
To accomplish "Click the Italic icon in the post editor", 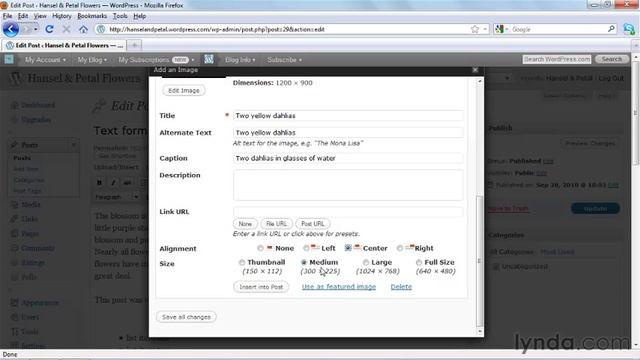I will [x=113, y=183].
